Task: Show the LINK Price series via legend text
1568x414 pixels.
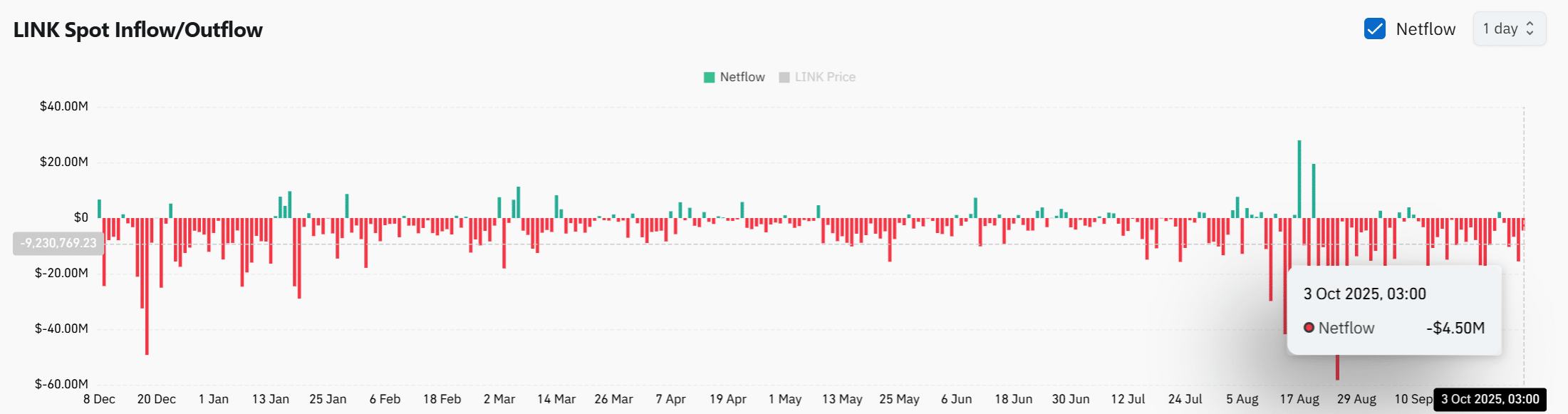Action: (x=825, y=77)
